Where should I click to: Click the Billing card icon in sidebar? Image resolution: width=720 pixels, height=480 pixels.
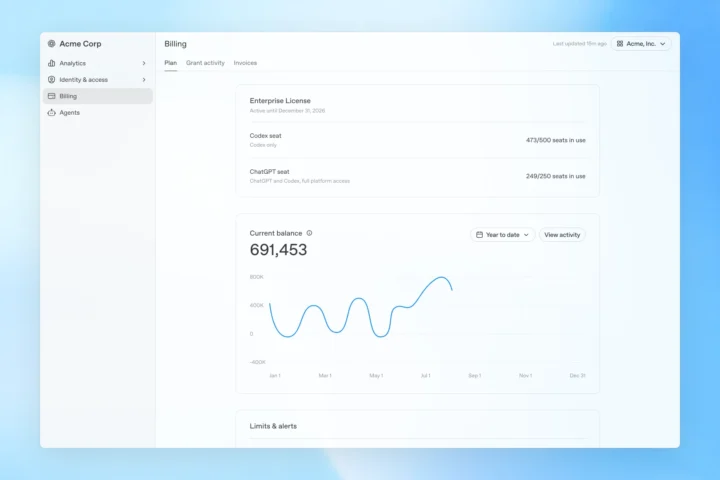(51, 96)
